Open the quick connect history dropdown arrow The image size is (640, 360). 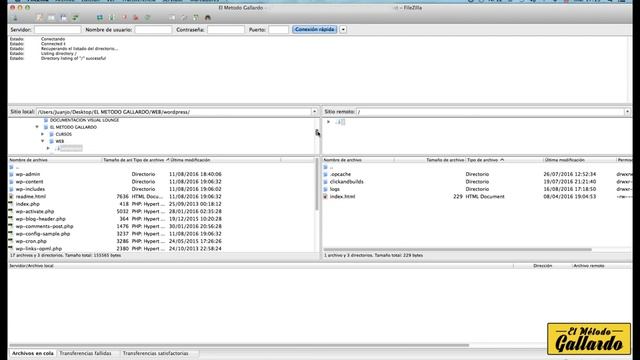click(343, 29)
